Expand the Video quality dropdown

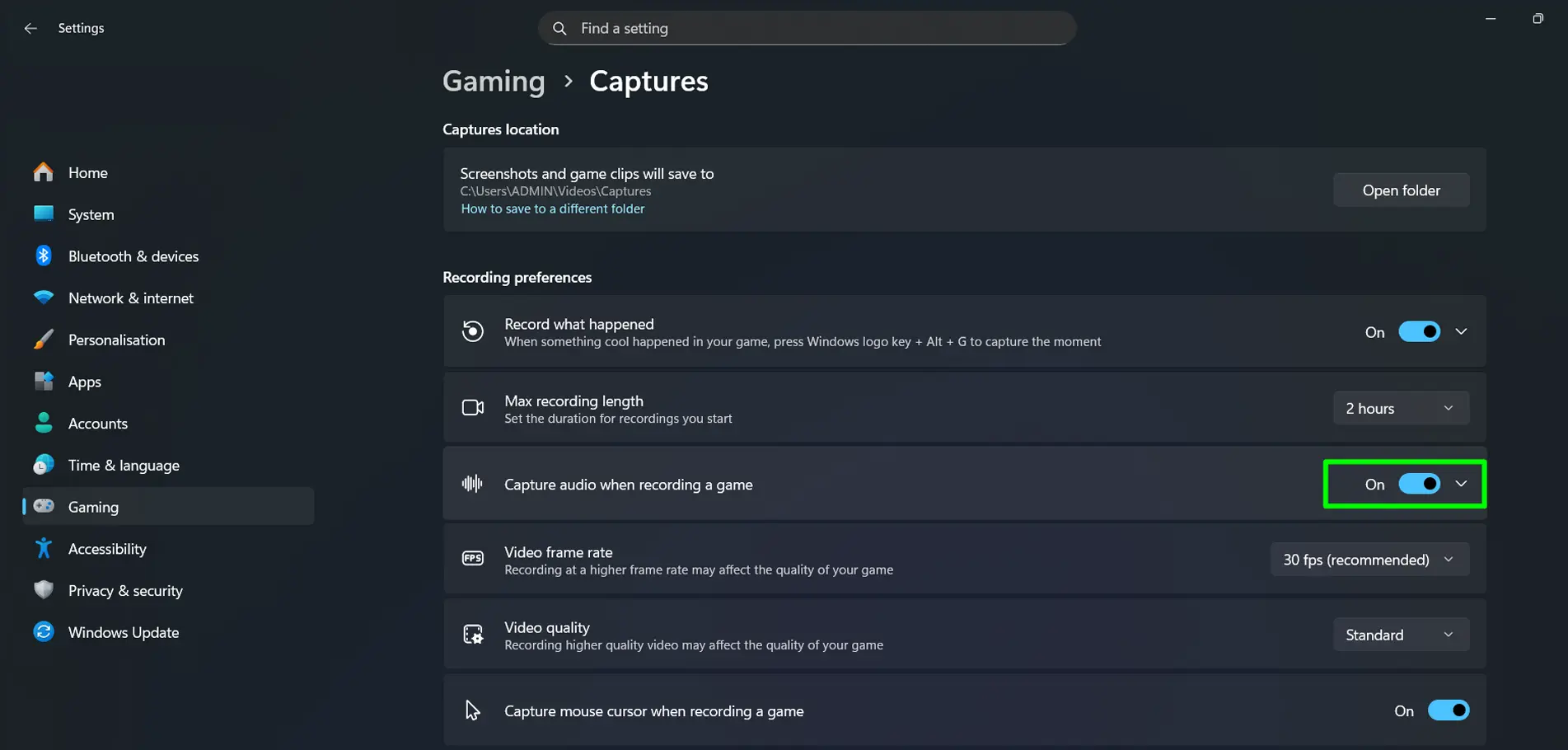1400,634
